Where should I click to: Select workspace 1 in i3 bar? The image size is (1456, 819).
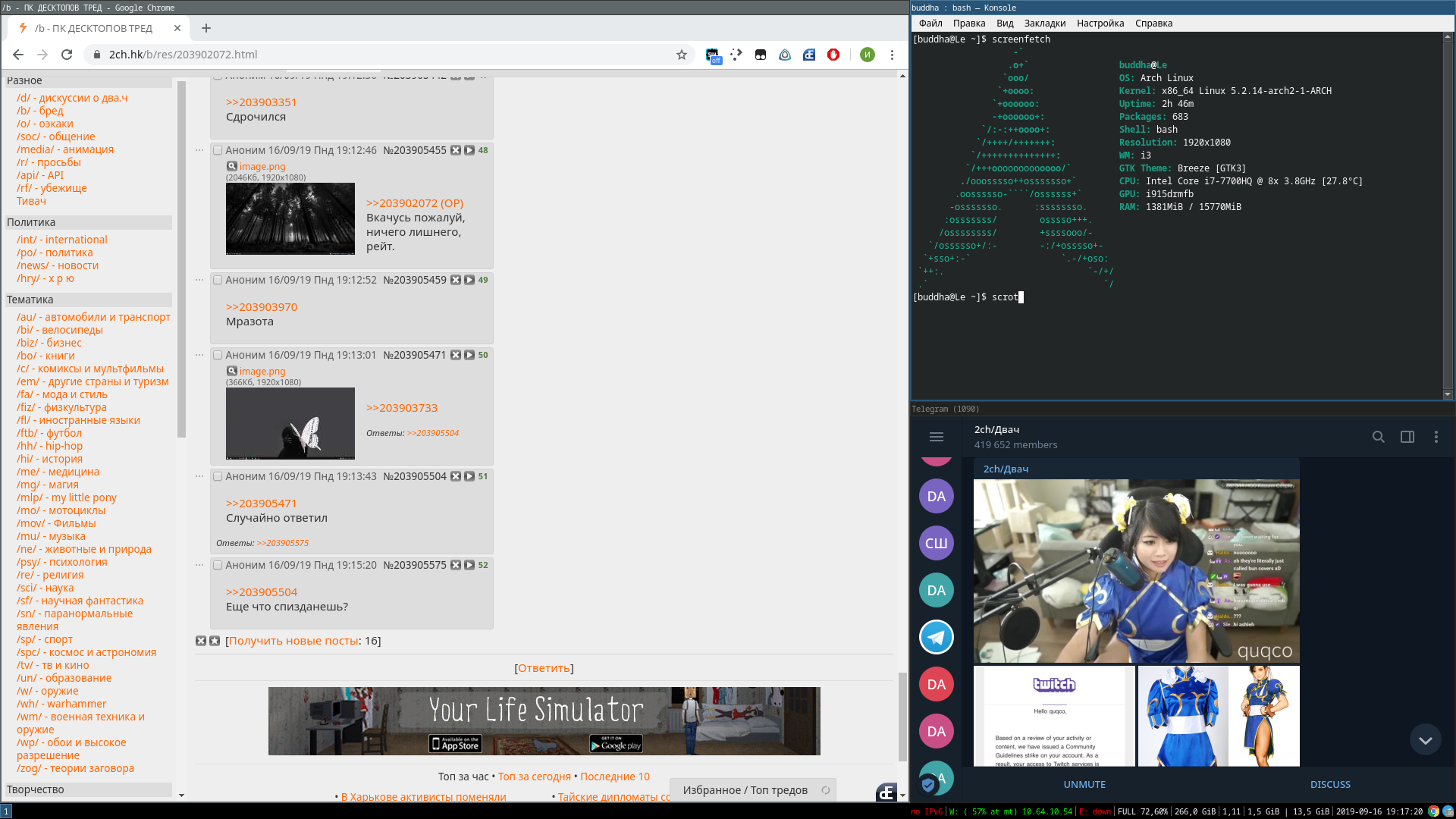(6, 811)
